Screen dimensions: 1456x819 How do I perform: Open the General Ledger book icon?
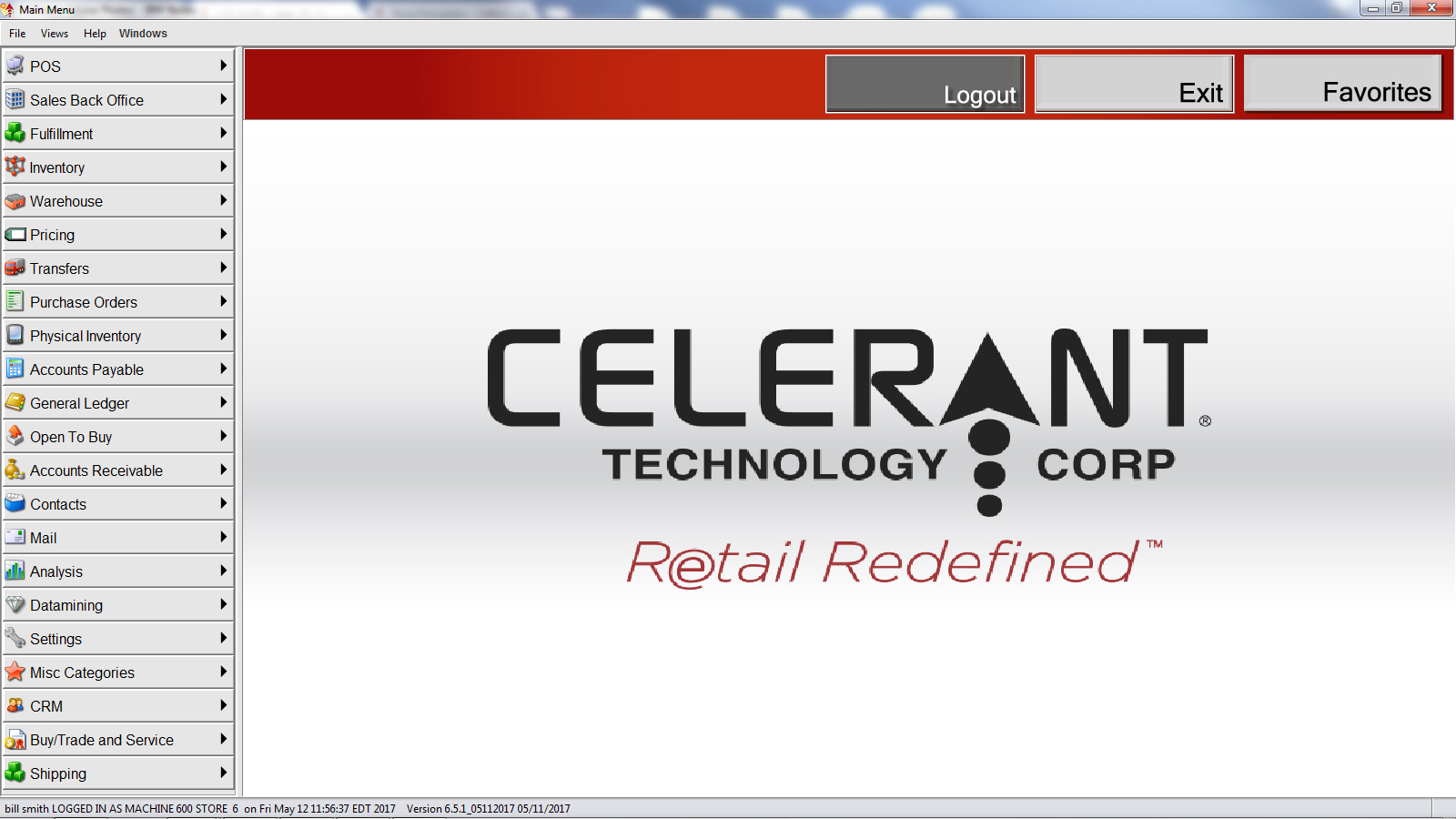point(15,402)
